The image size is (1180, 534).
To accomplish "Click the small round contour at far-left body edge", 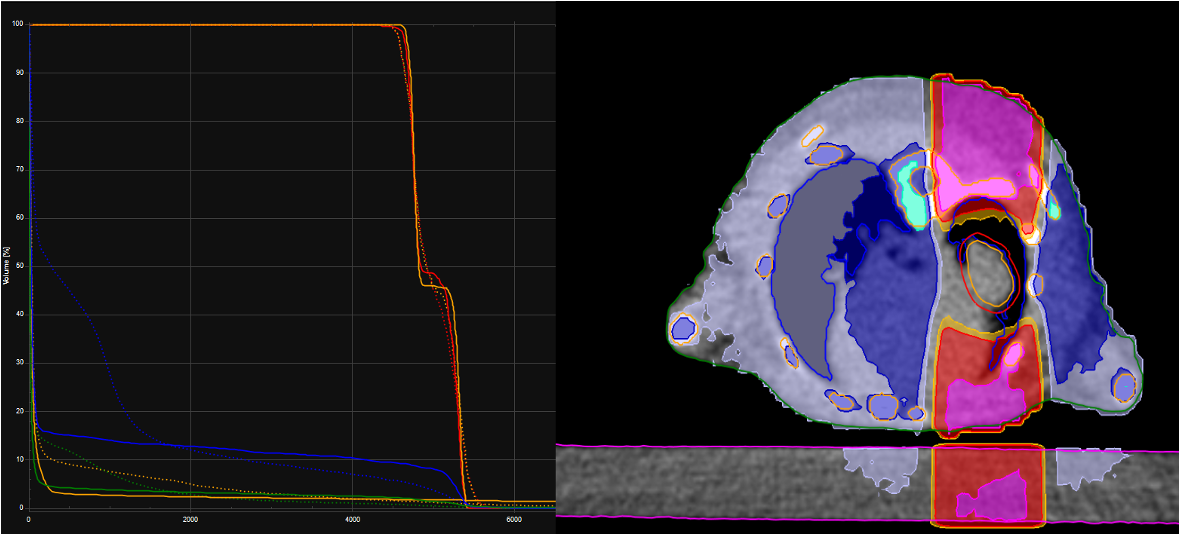I will coord(683,327).
